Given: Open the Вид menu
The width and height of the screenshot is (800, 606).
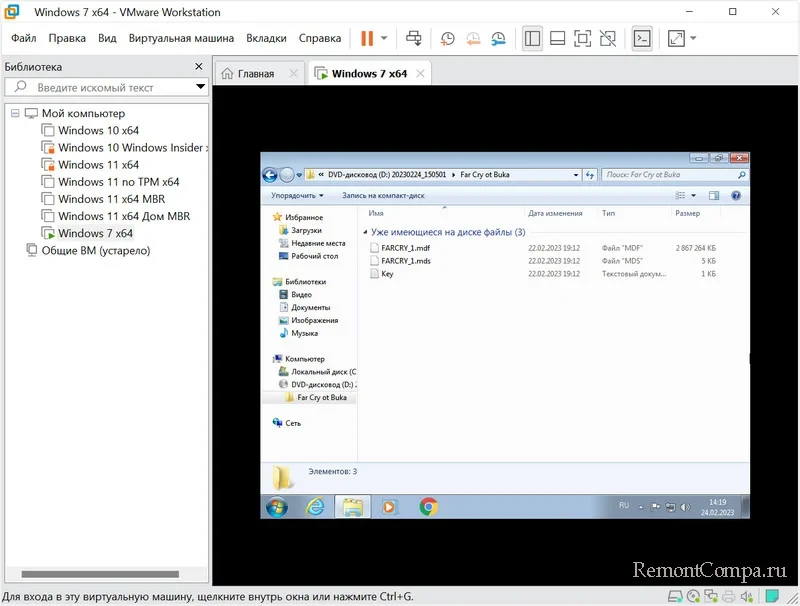Looking at the screenshot, I should pyautogui.click(x=107, y=38).
